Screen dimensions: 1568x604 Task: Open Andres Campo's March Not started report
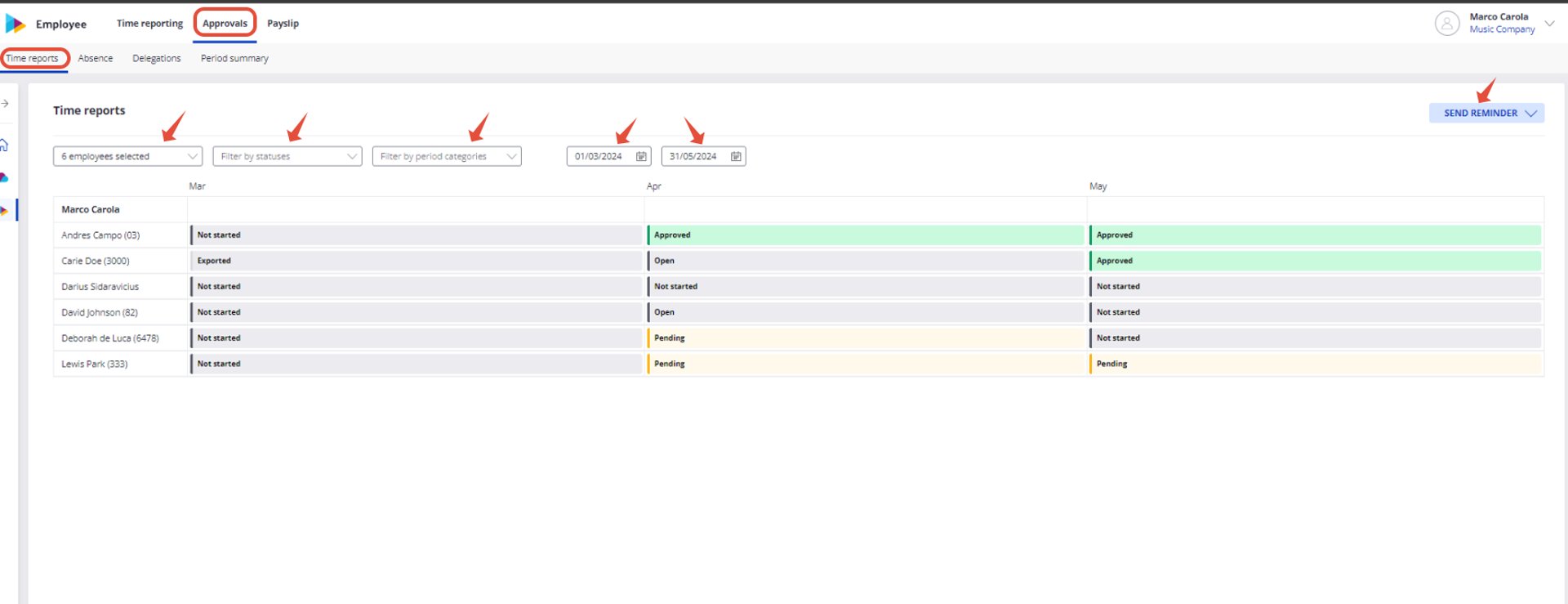click(416, 235)
